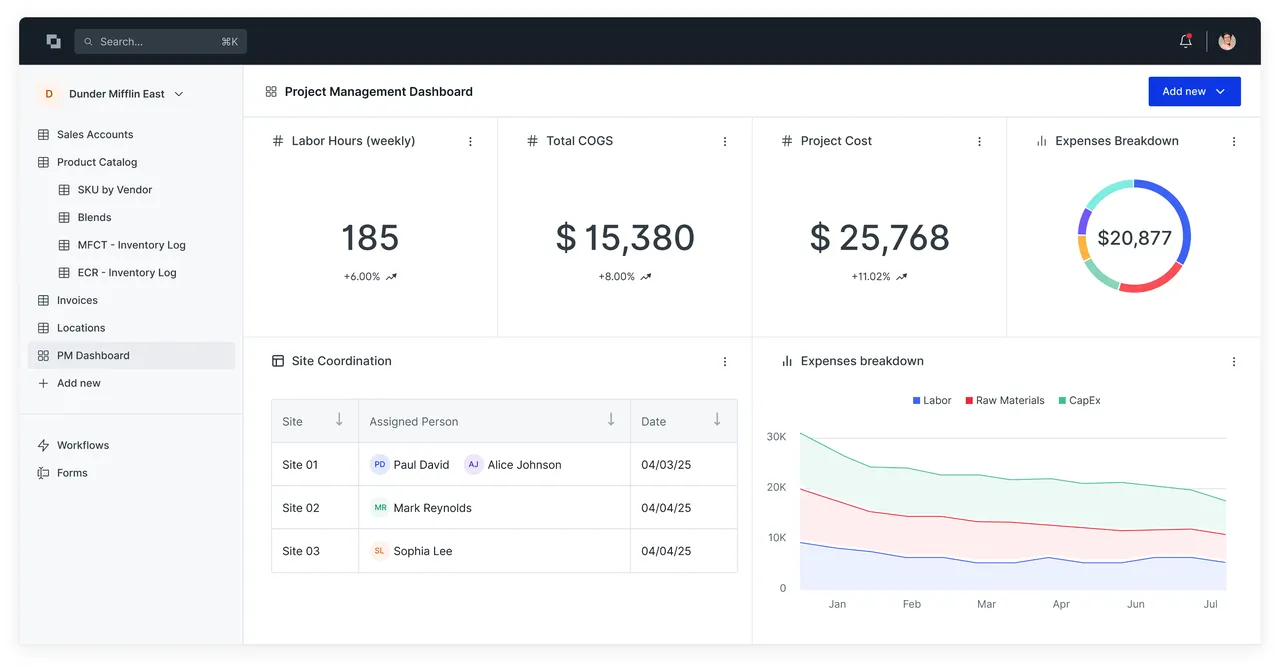
Task: Select PM Dashboard in sidebar
Action: pyautogui.click(x=131, y=355)
